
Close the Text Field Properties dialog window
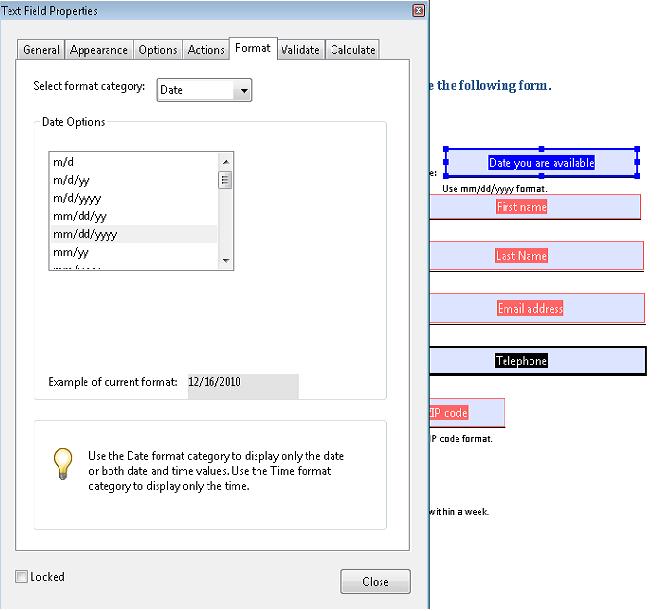[x=375, y=581]
